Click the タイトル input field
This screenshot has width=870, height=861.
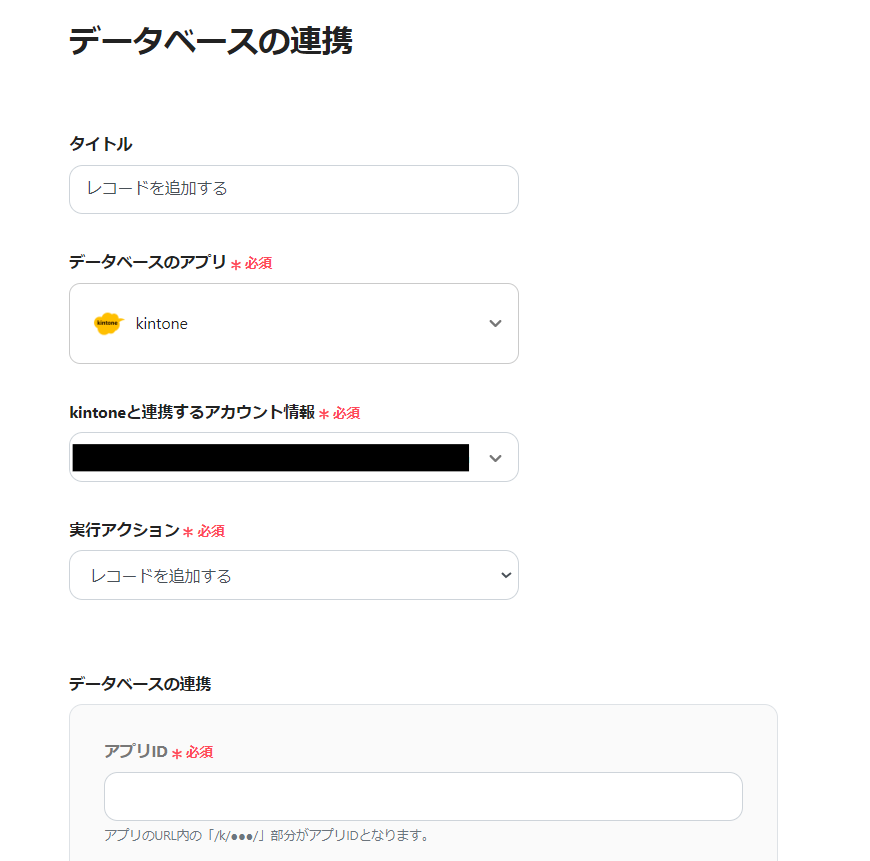(x=294, y=189)
